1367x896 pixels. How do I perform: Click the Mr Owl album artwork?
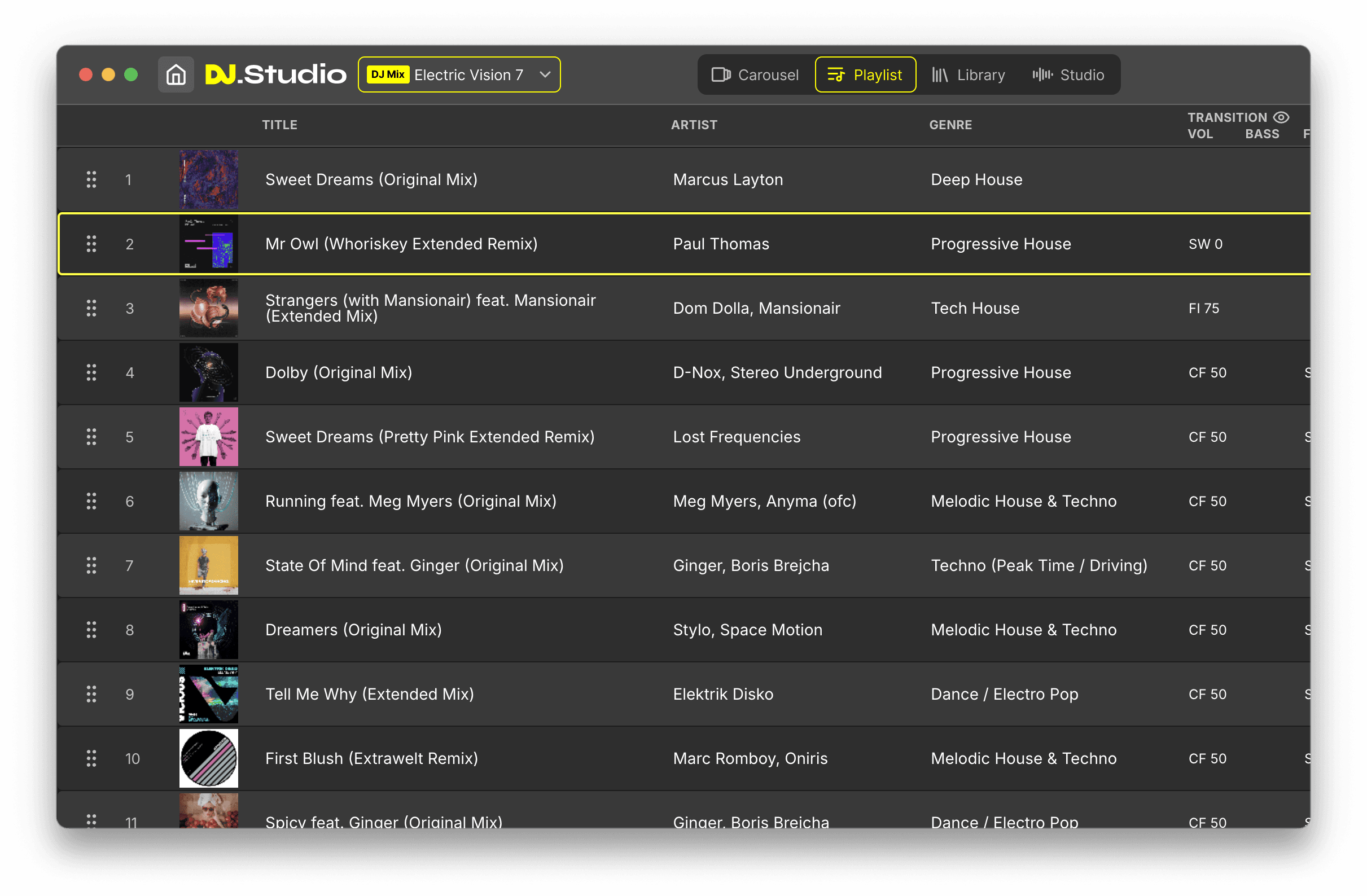tap(208, 244)
